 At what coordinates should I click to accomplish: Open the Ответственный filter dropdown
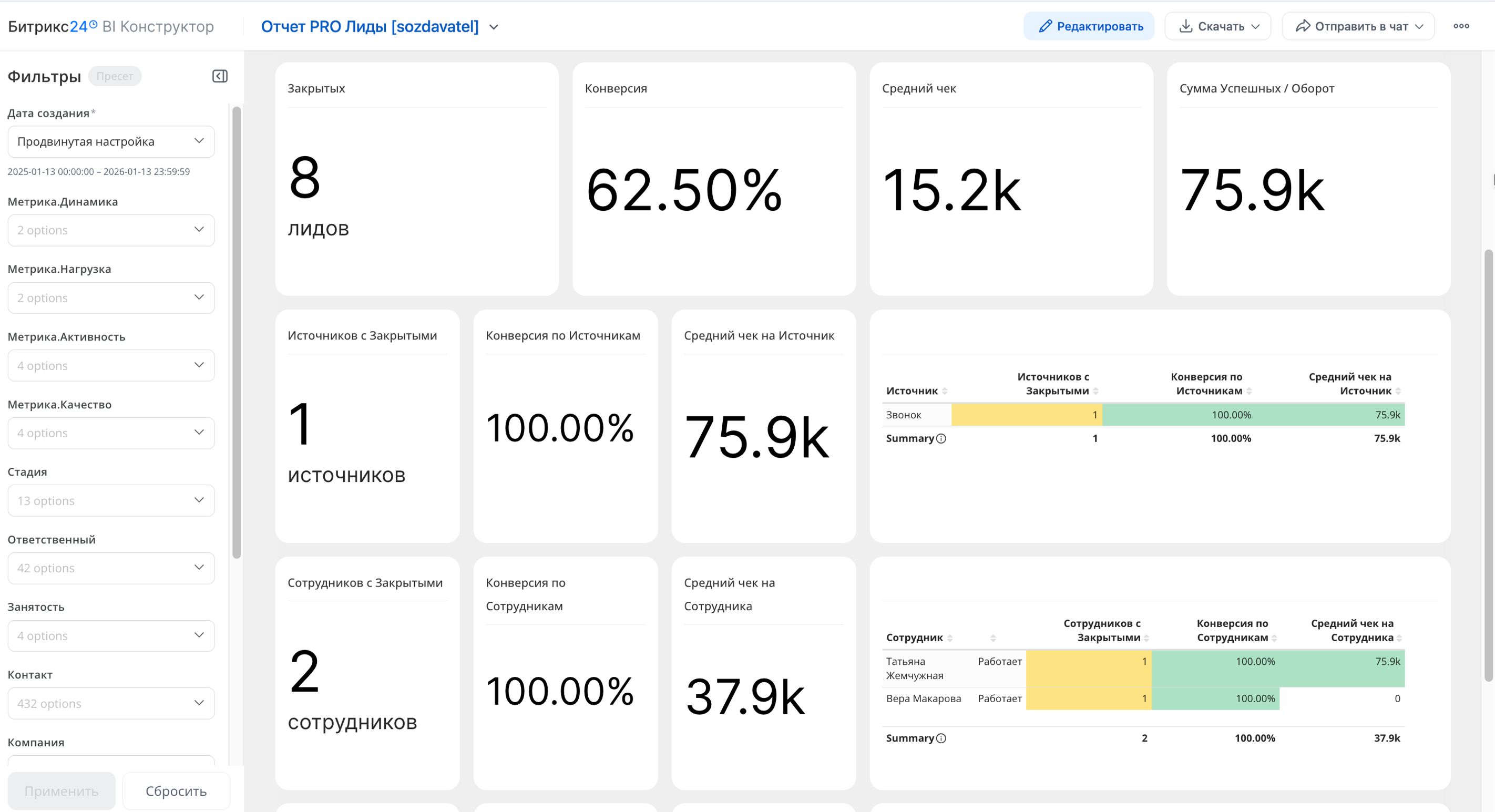111,568
